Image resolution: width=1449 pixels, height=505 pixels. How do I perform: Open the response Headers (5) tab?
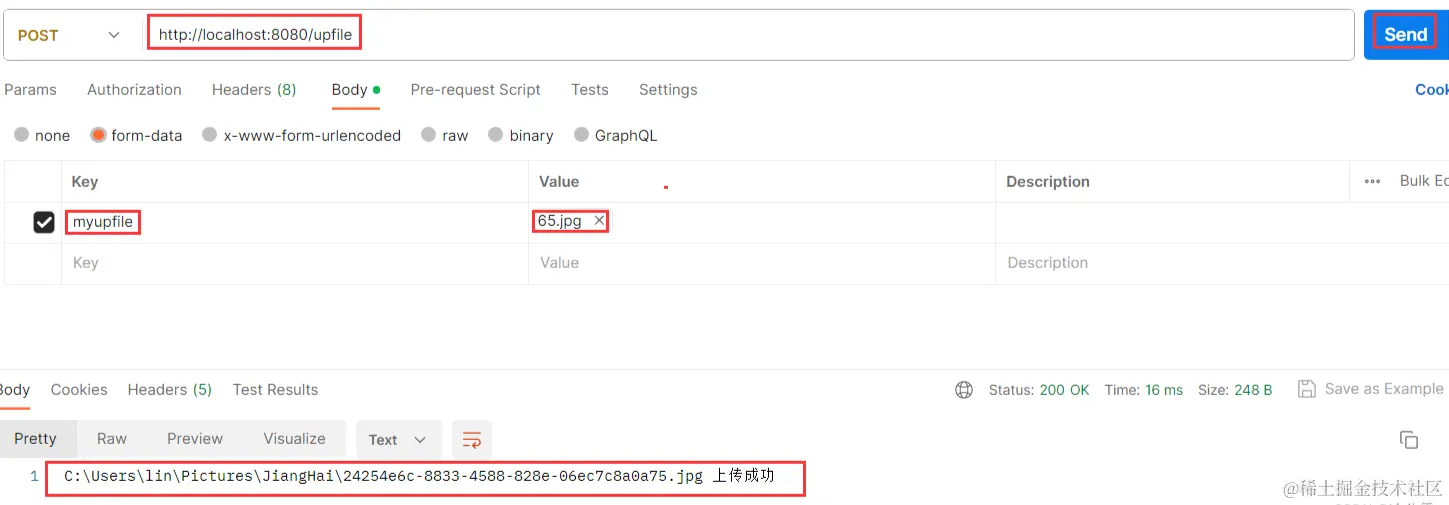coord(170,390)
